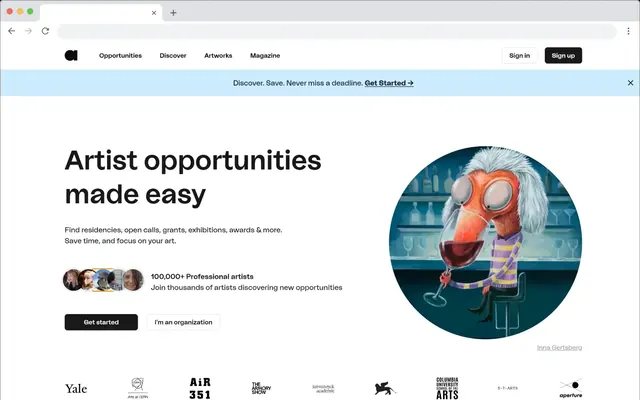This screenshot has width=640, height=400.
Task: Click the Yale logo
Action: tap(76, 388)
